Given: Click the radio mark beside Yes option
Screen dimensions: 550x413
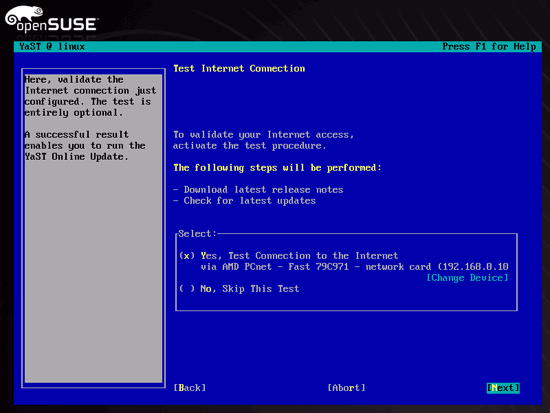Looking at the screenshot, I should coord(187,255).
